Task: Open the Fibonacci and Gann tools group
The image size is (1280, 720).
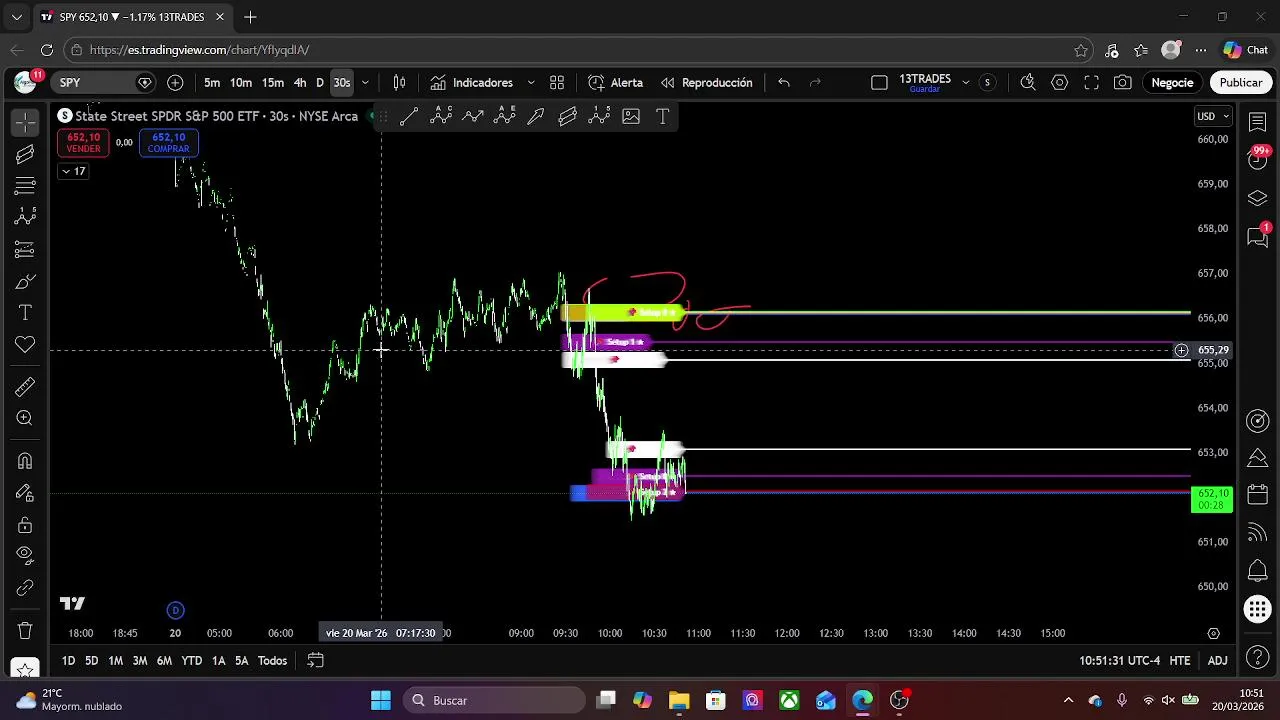Action: (25, 186)
